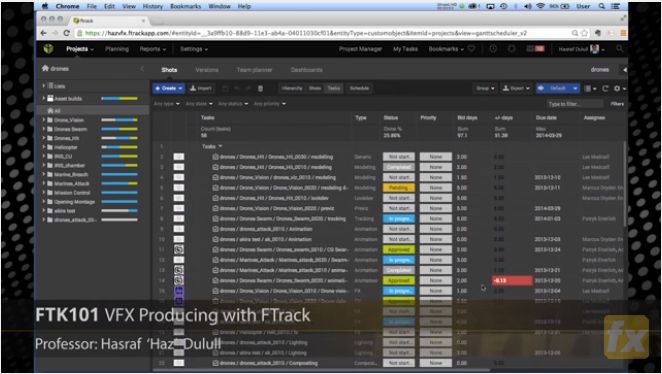The height and width of the screenshot is (374, 662).
Task: Click the heart bookmark icon
Action: pyautogui.click(x=472, y=49)
